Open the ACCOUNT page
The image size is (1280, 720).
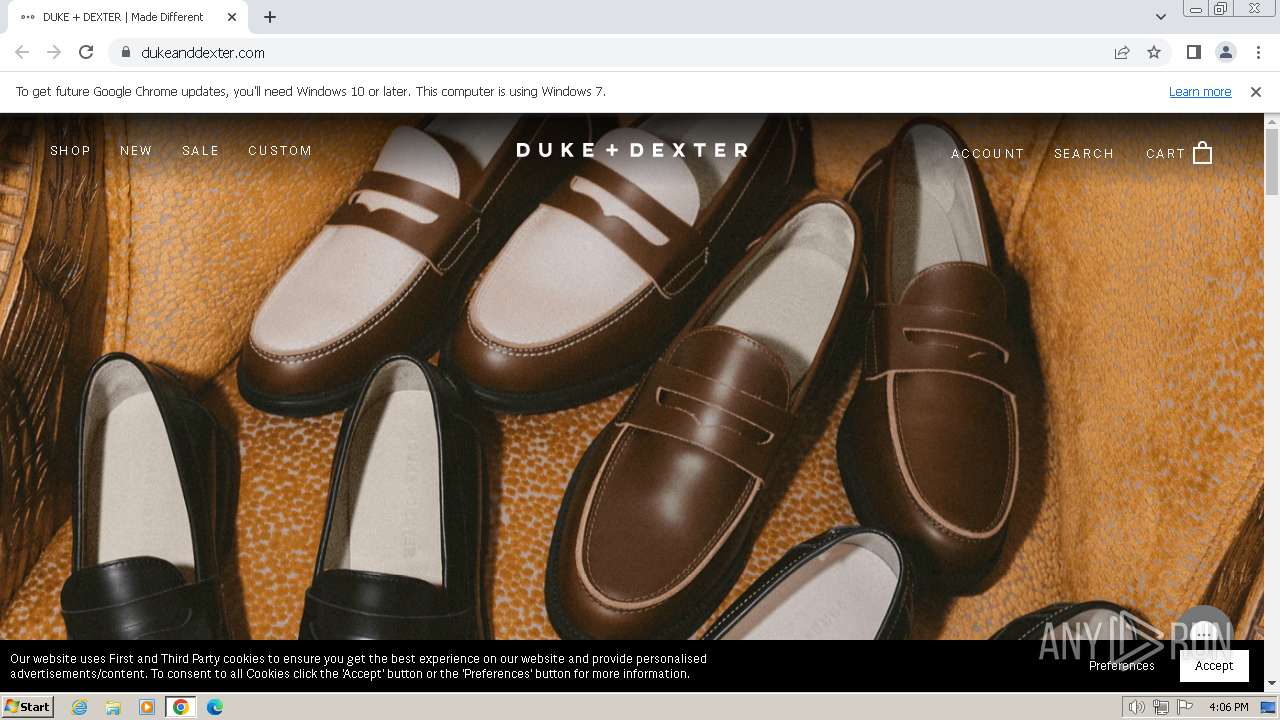(x=988, y=154)
